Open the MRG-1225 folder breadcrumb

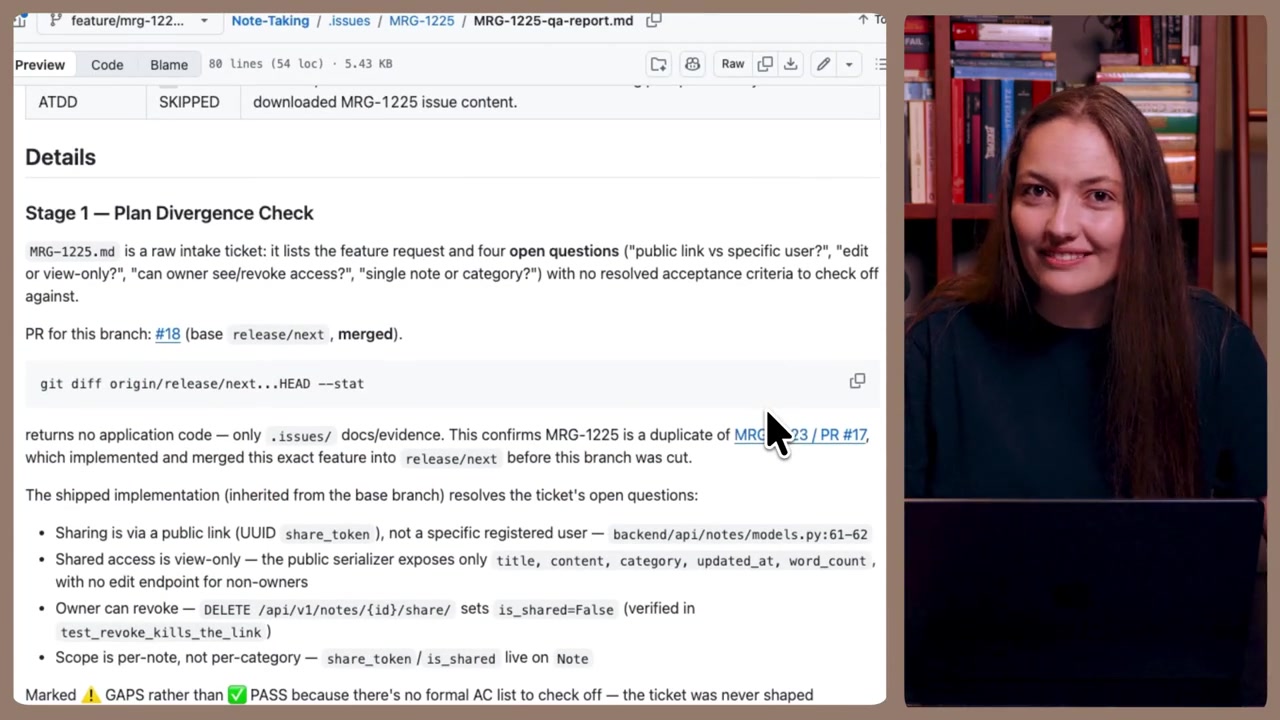click(x=421, y=20)
